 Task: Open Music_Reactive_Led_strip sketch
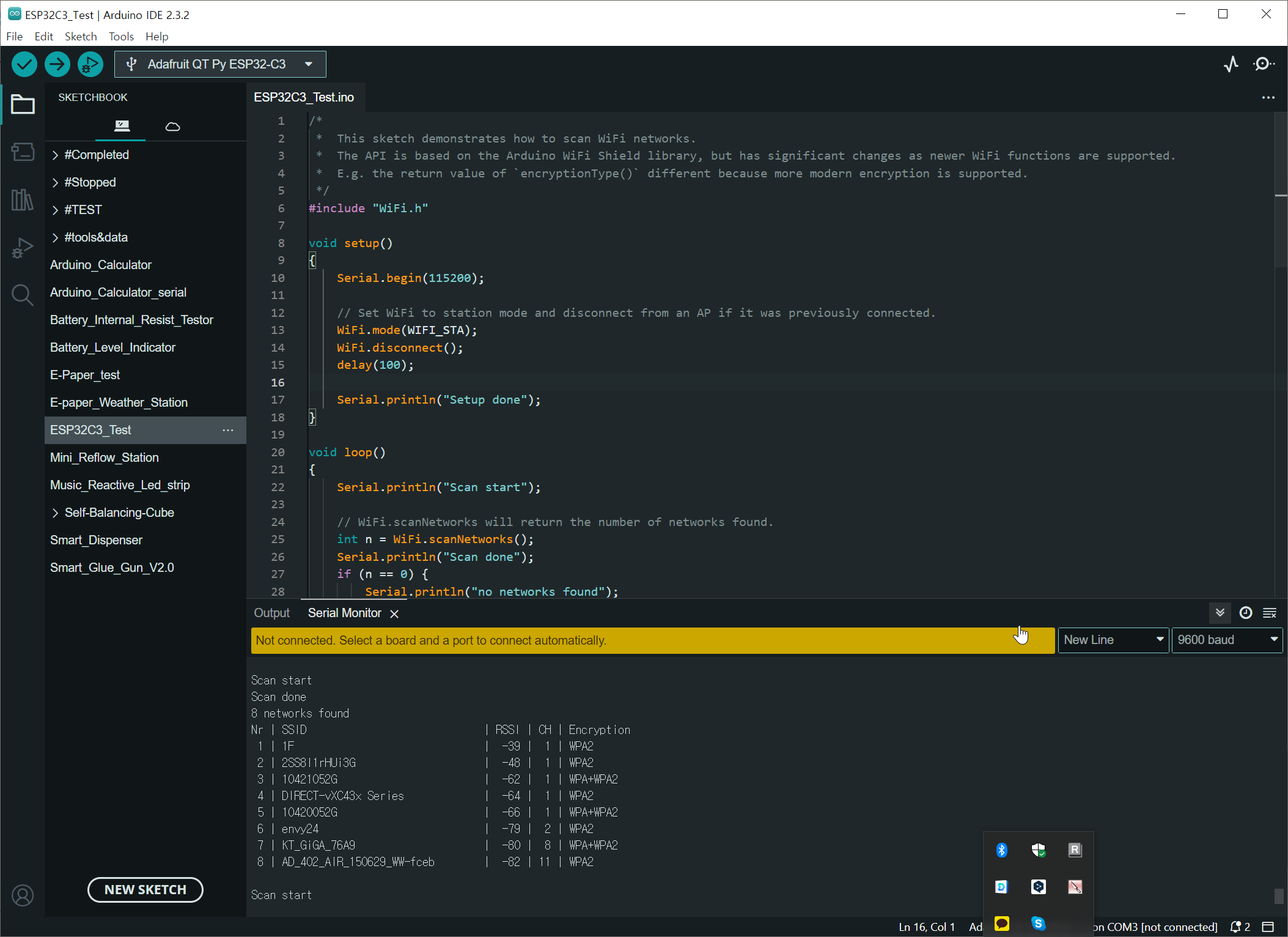click(x=145, y=485)
